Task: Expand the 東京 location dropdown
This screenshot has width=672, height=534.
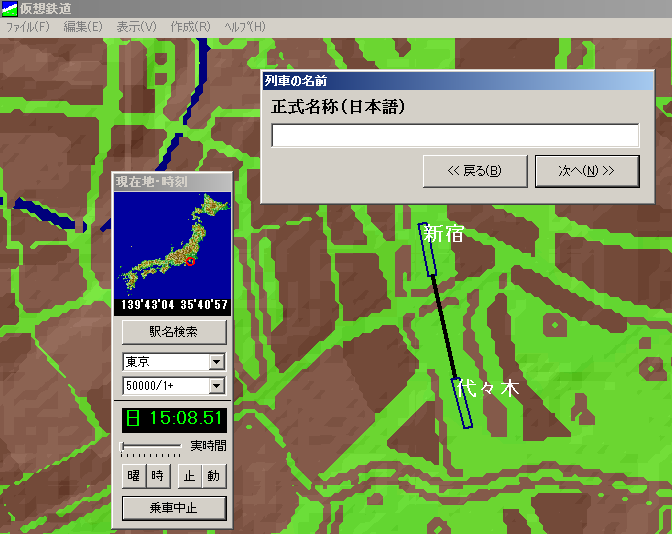Action: (x=217, y=362)
